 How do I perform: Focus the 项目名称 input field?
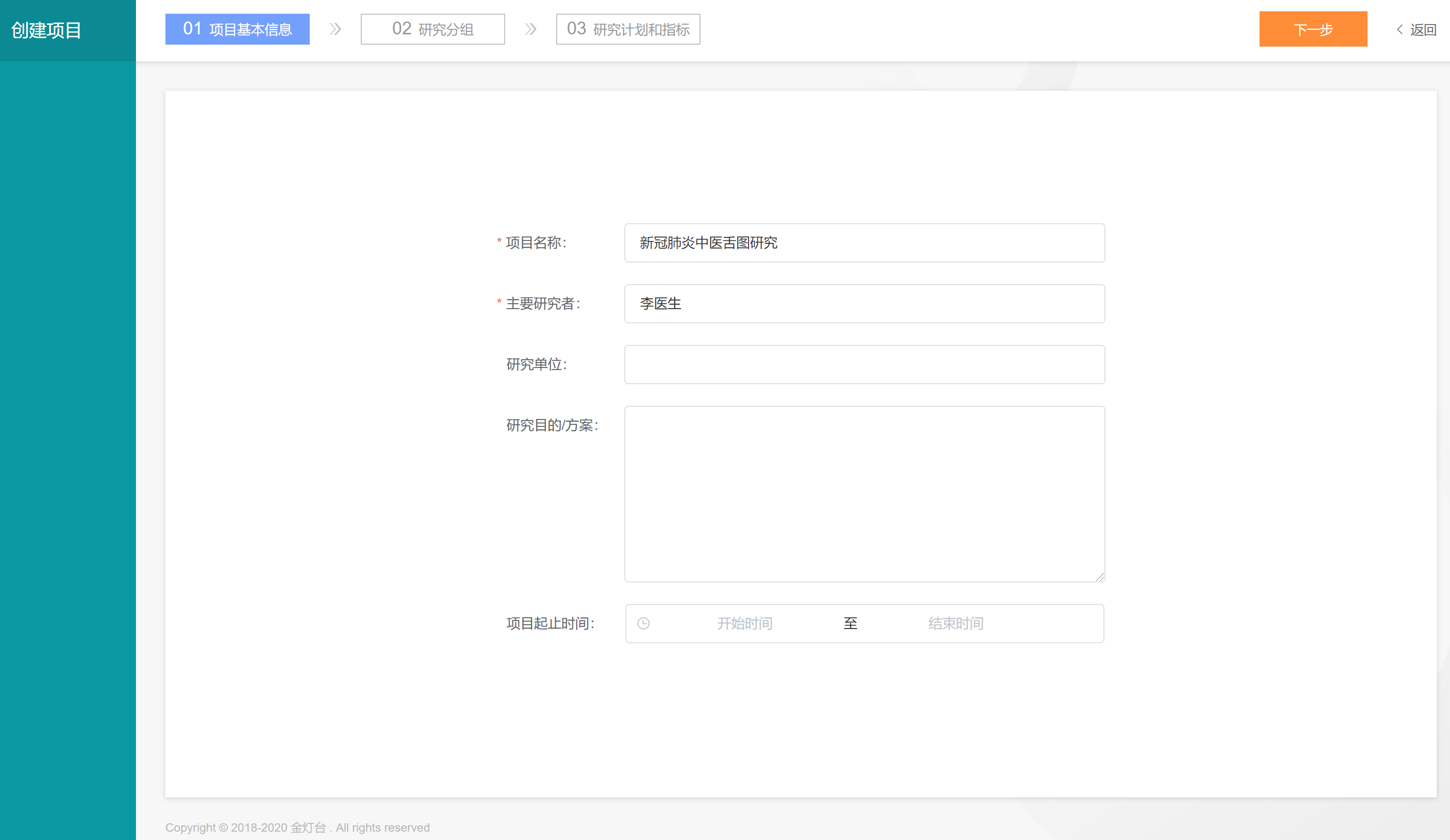coord(864,243)
